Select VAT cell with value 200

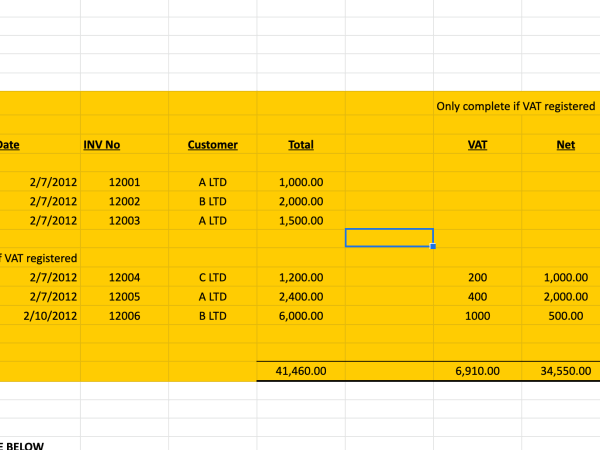tap(477, 277)
